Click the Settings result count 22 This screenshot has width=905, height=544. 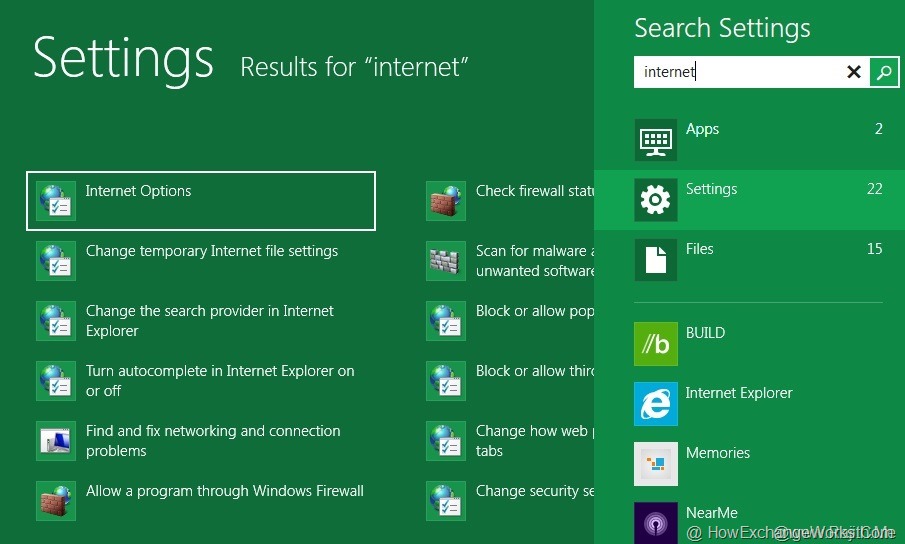coord(874,189)
